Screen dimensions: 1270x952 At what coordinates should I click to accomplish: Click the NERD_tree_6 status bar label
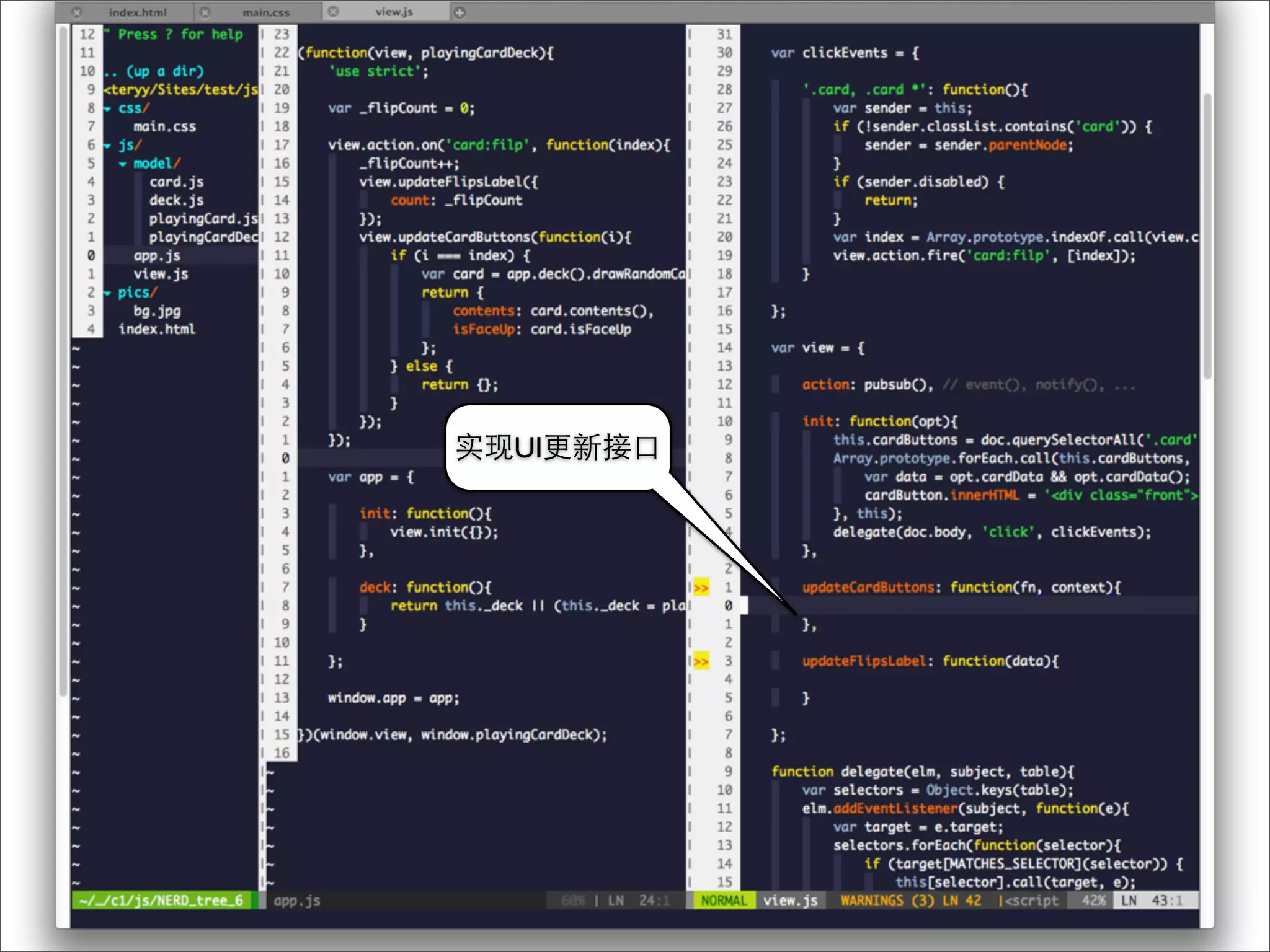[x=161, y=901]
